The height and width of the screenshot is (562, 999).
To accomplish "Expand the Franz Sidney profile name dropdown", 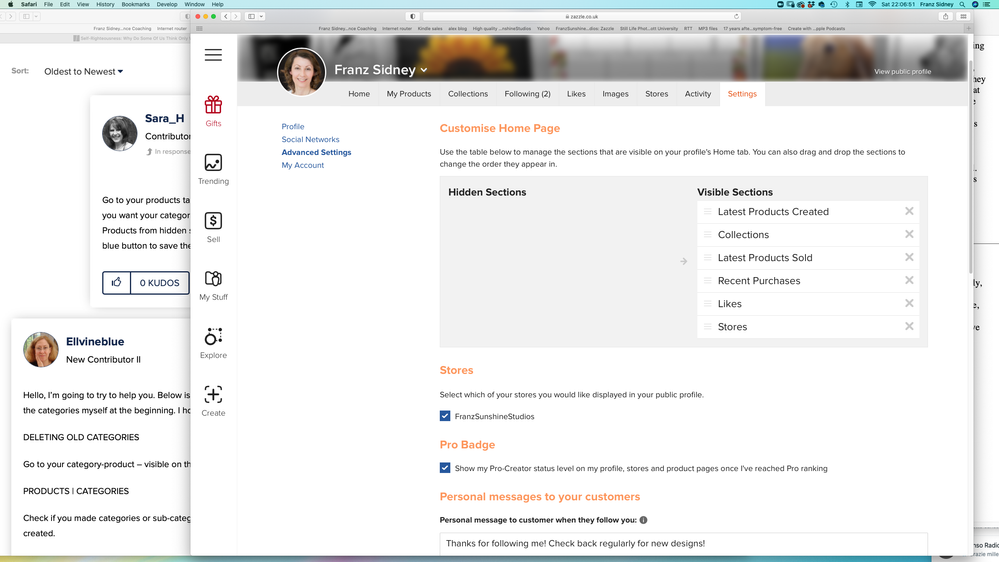I will (x=424, y=70).
